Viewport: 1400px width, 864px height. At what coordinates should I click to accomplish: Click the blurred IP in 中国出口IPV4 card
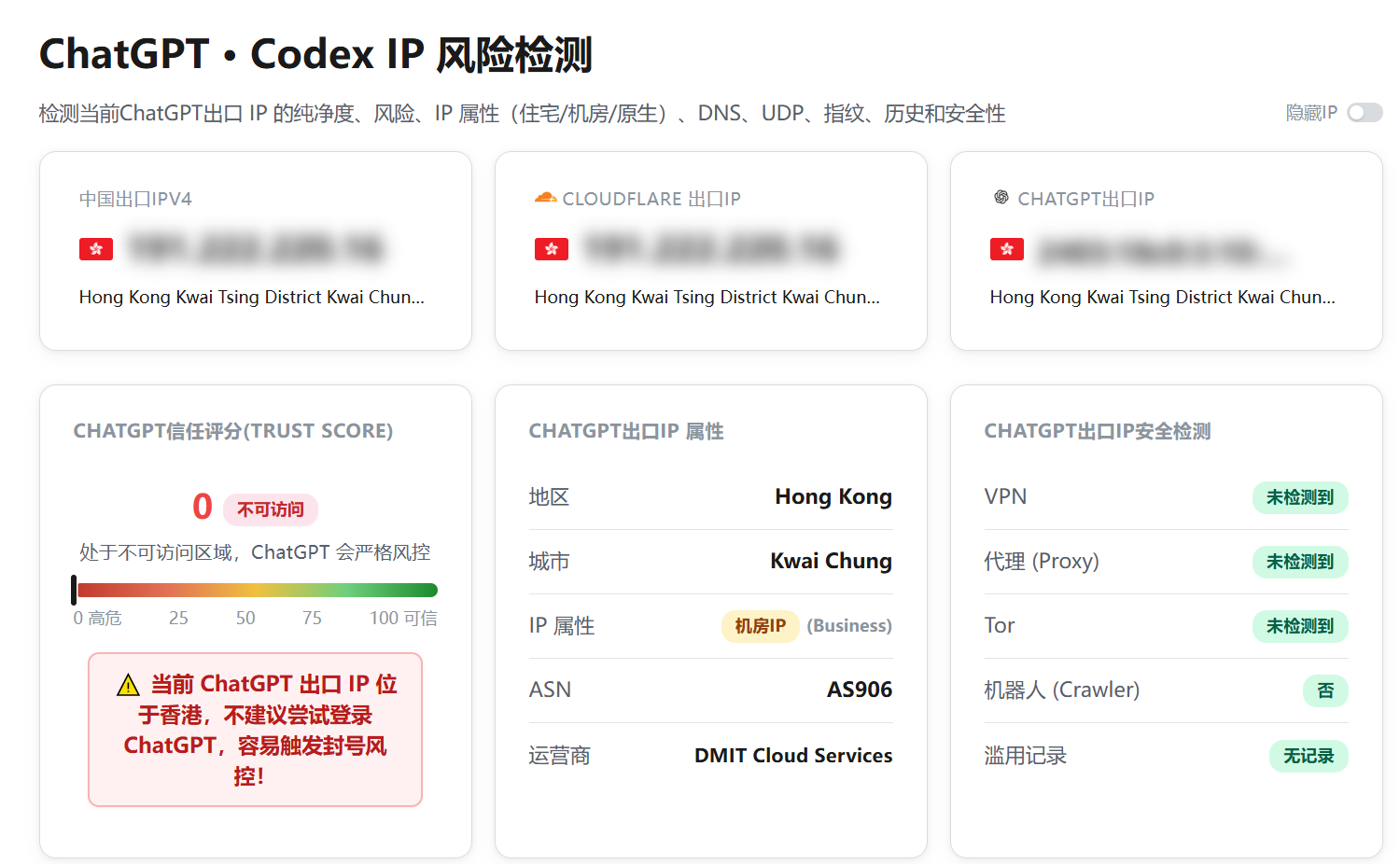point(256,249)
